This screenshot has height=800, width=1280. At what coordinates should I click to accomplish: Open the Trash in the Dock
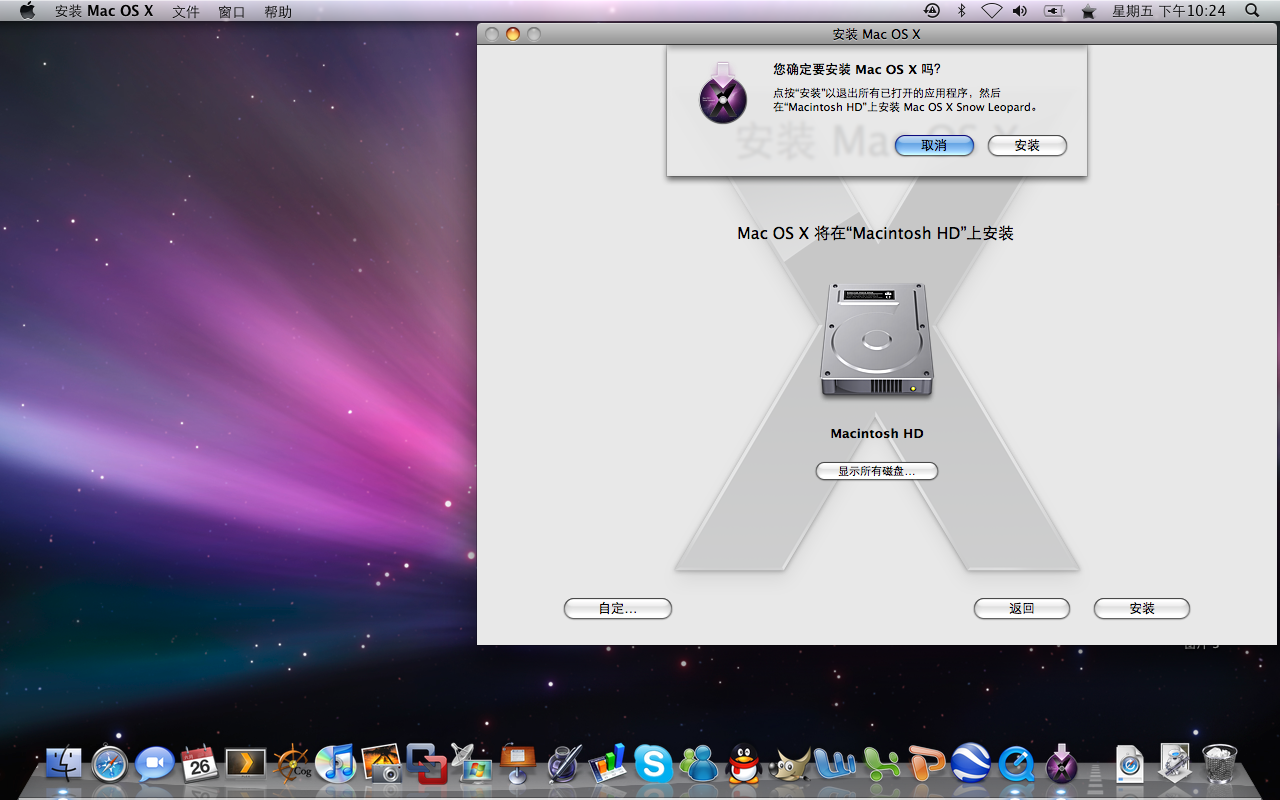click(x=1220, y=764)
